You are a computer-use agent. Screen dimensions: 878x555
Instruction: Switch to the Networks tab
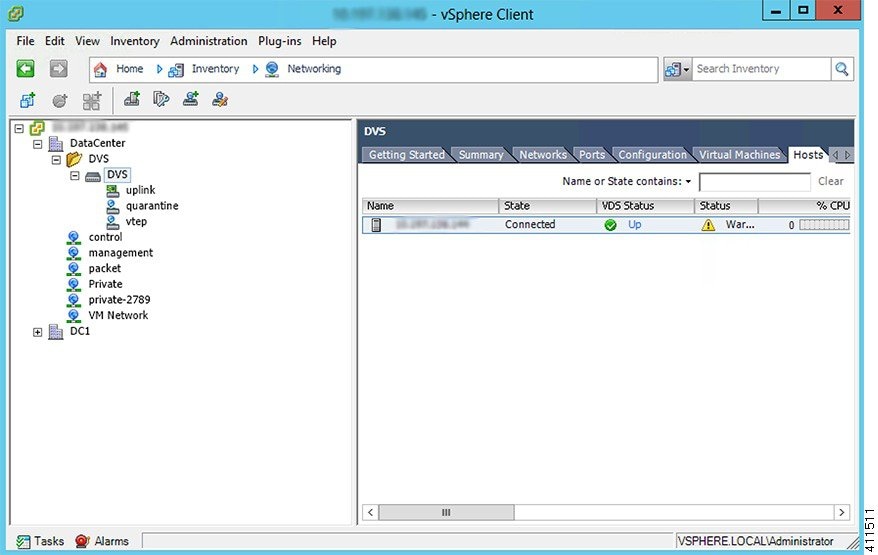tap(543, 155)
